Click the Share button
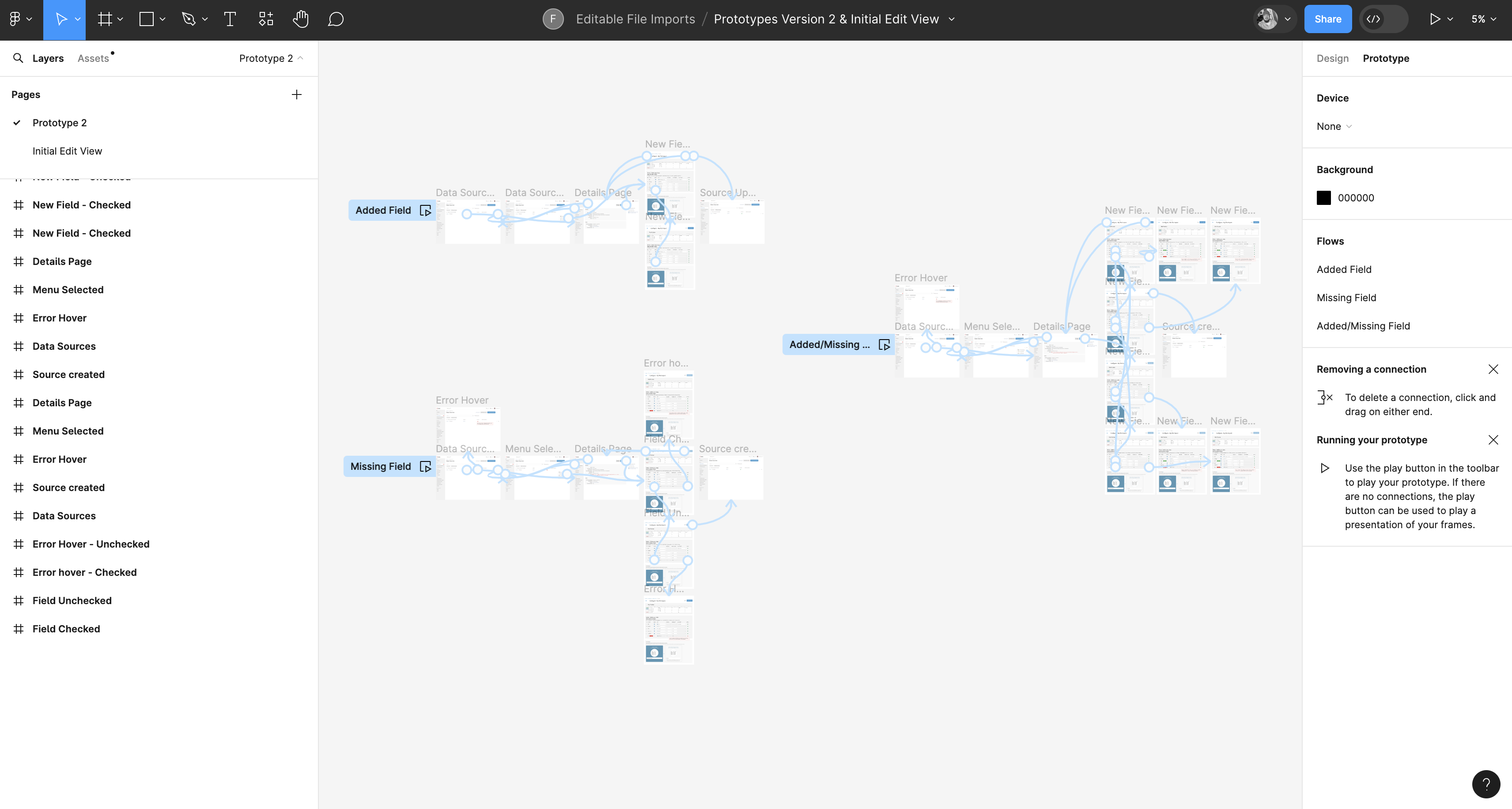 point(1328,19)
